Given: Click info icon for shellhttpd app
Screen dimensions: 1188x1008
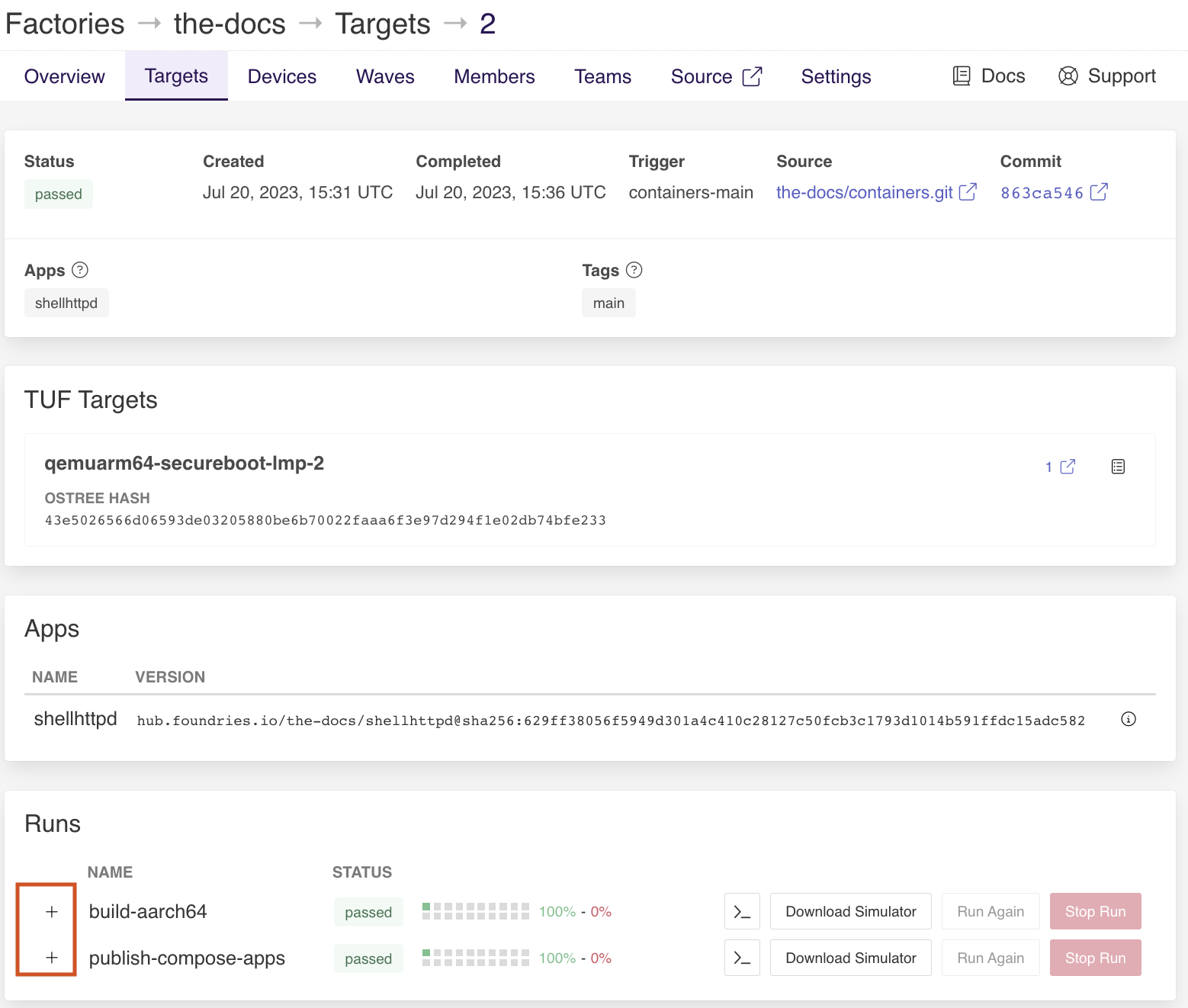Looking at the screenshot, I should [x=1128, y=719].
